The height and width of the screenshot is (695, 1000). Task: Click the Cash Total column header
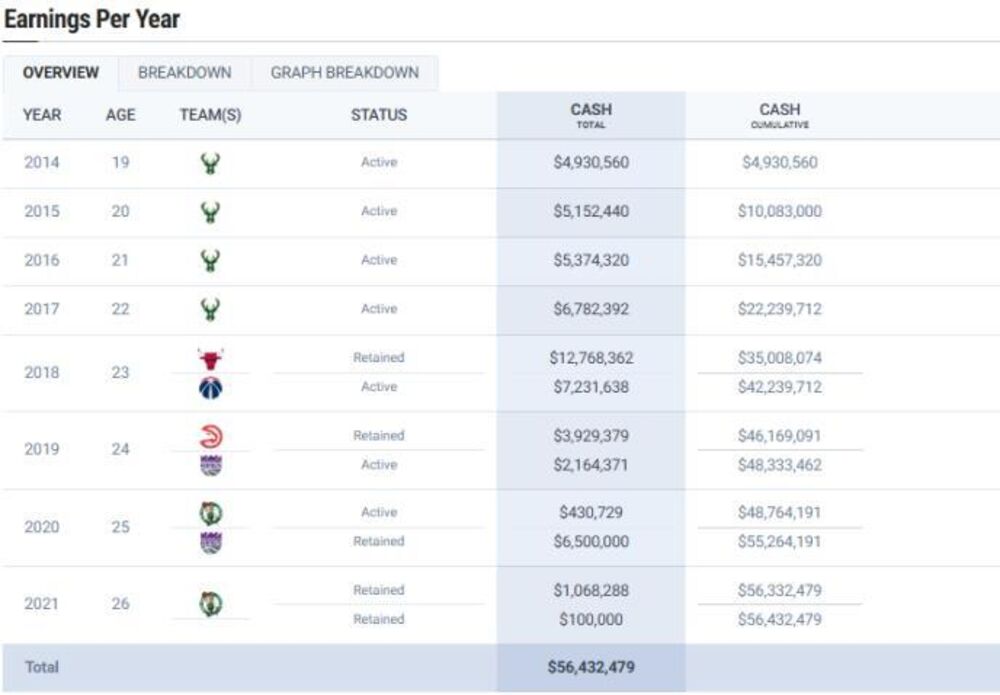(x=591, y=115)
